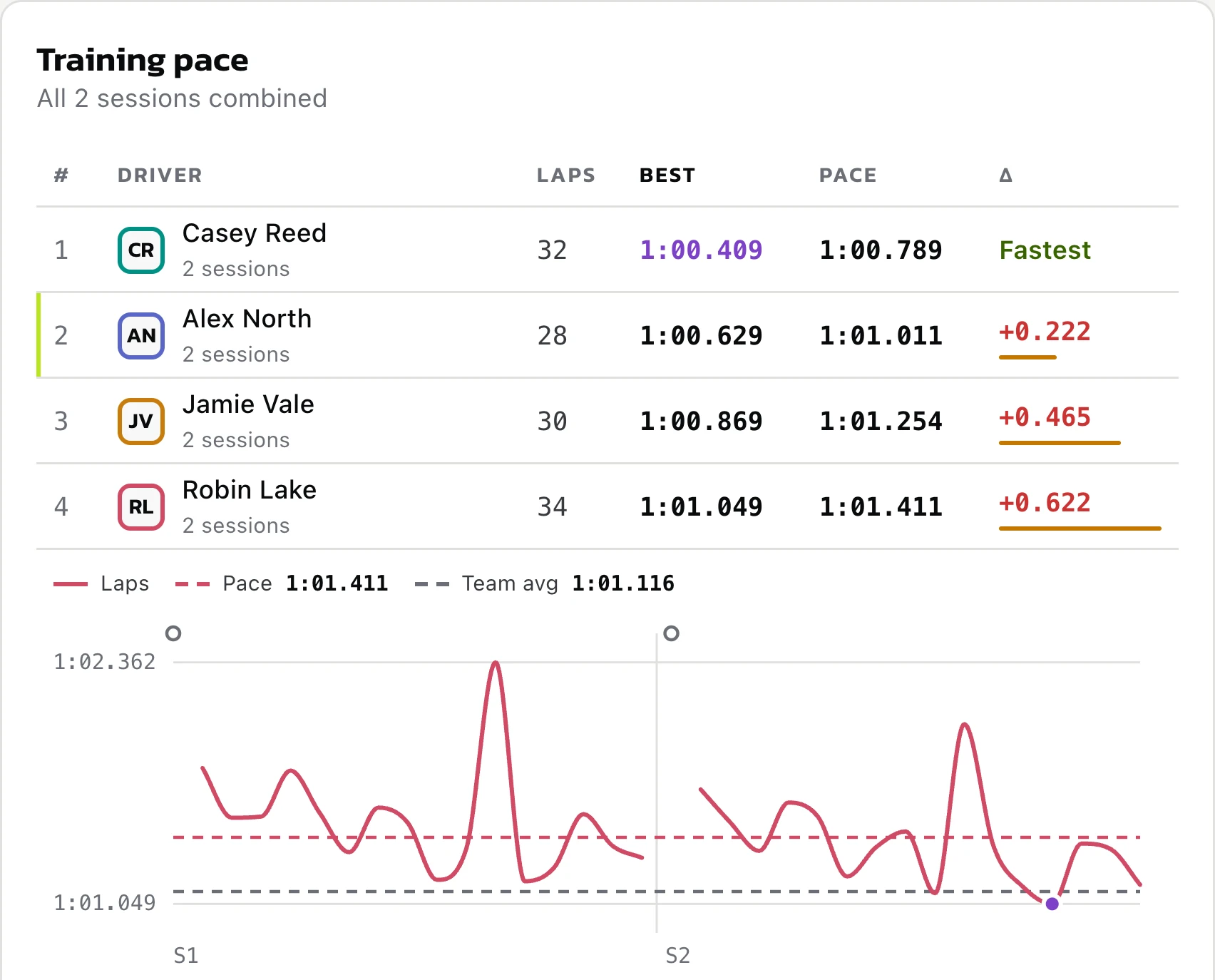Image resolution: width=1215 pixels, height=980 pixels.
Task: Click Casey Reed's pace 1:00.789
Action: (x=881, y=250)
